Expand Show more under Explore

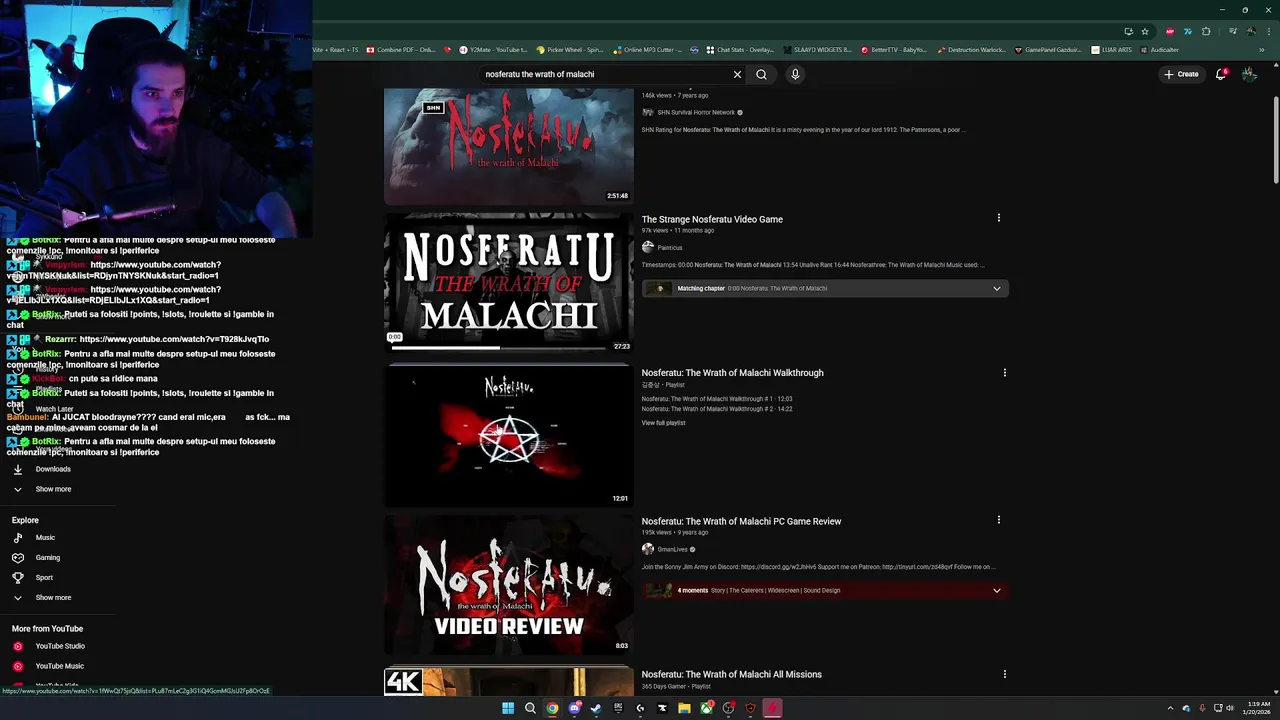pos(53,597)
